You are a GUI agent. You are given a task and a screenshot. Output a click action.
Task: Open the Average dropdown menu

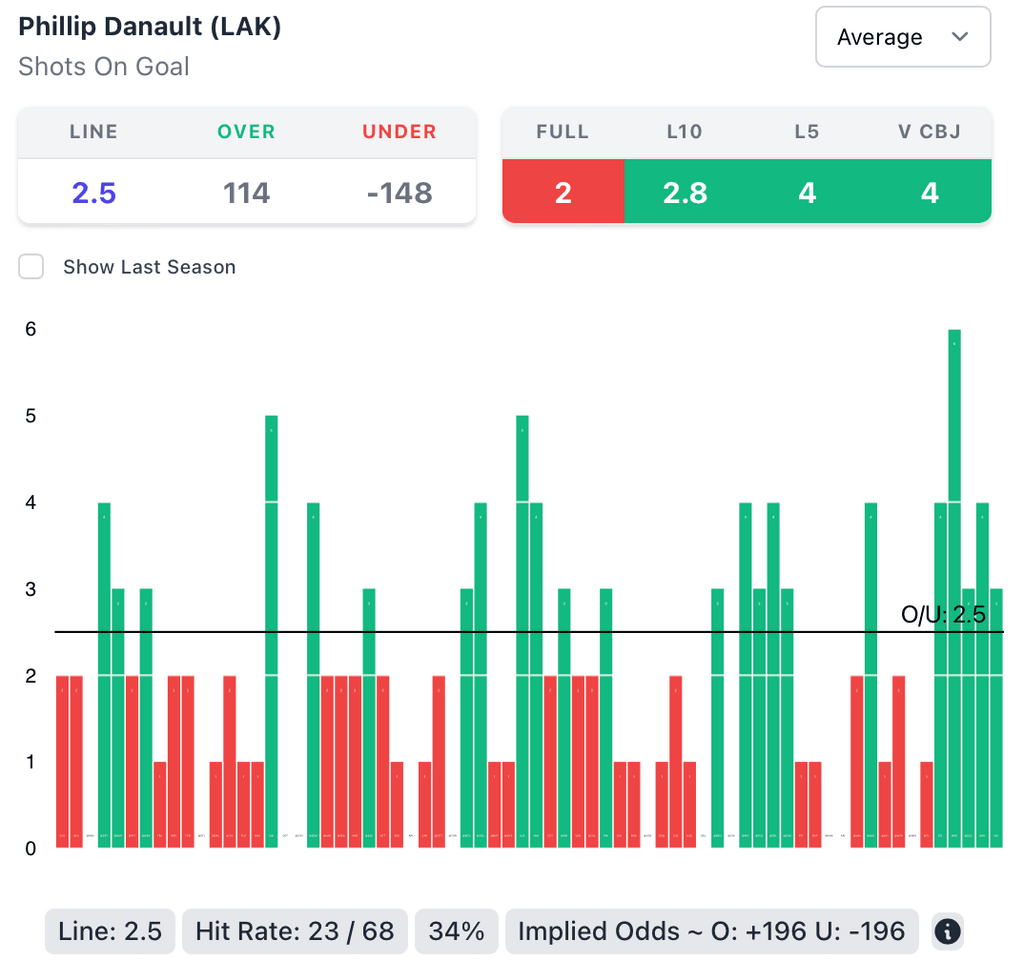(903, 37)
